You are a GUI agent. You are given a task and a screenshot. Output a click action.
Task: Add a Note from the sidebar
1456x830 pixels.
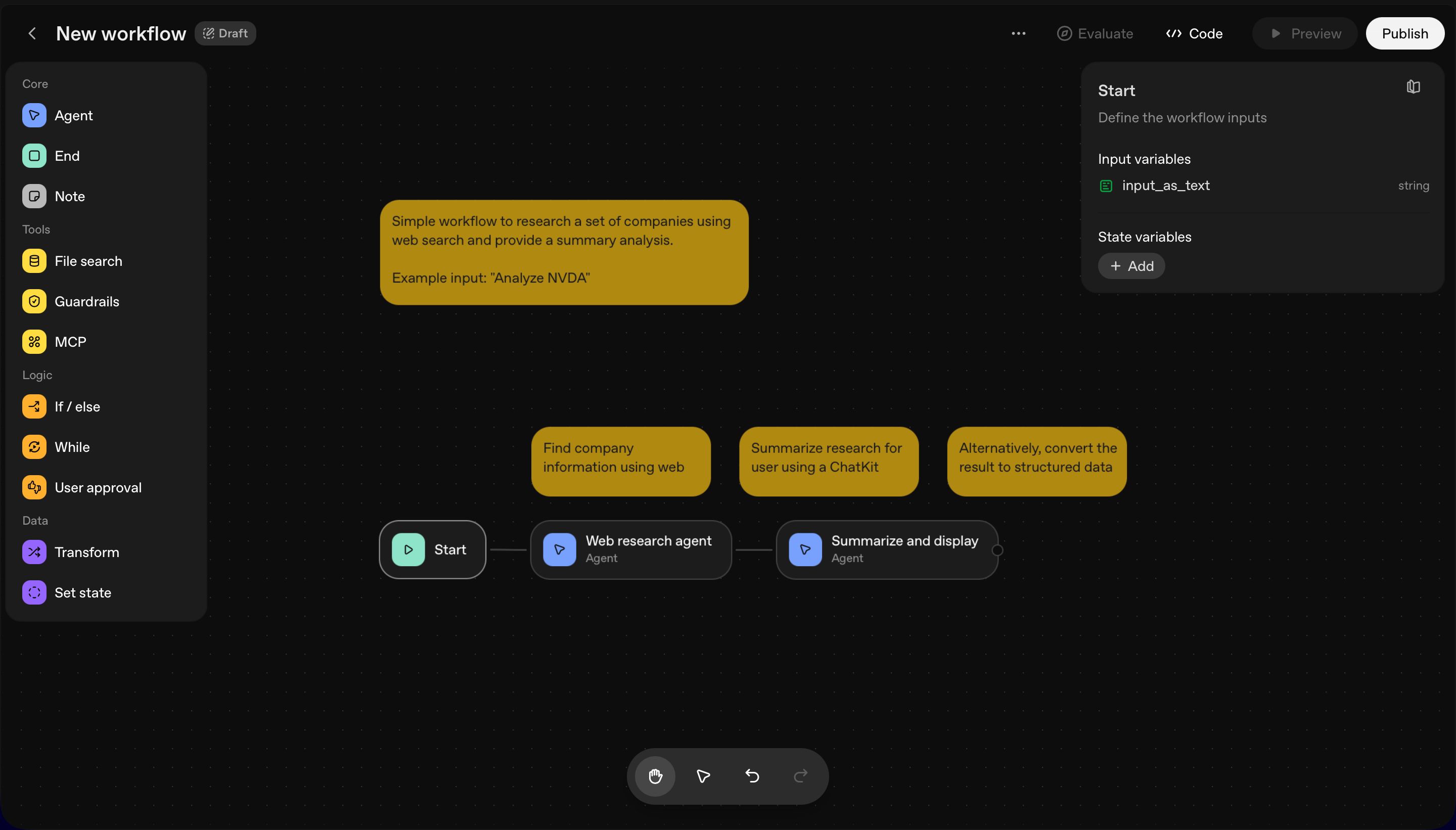pos(34,197)
